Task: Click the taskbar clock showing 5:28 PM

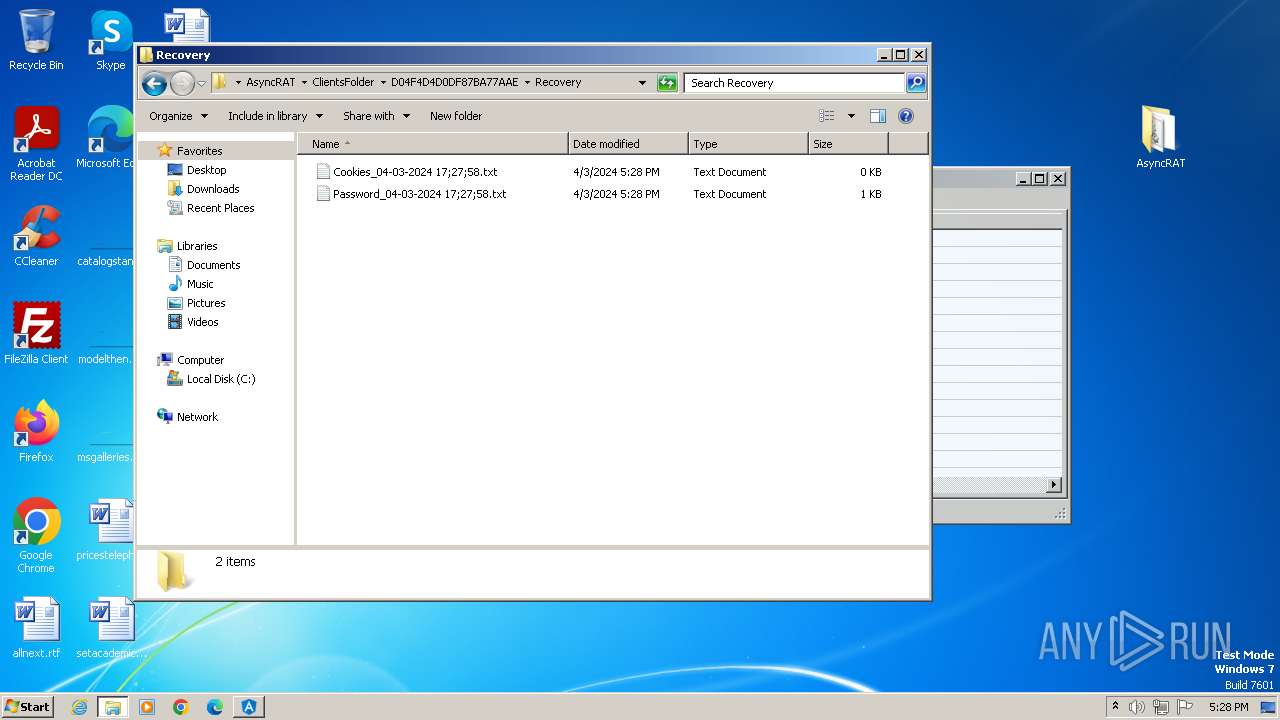Action: coord(1228,707)
